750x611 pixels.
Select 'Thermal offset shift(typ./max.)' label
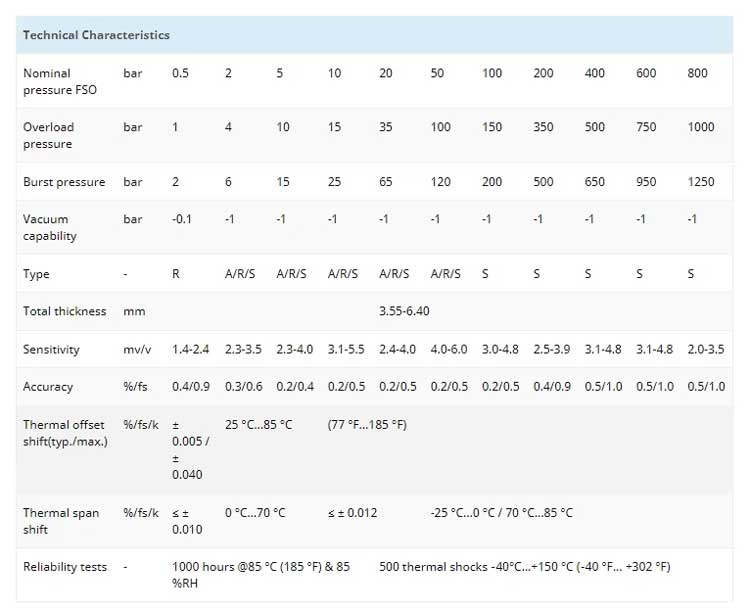tap(65, 433)
